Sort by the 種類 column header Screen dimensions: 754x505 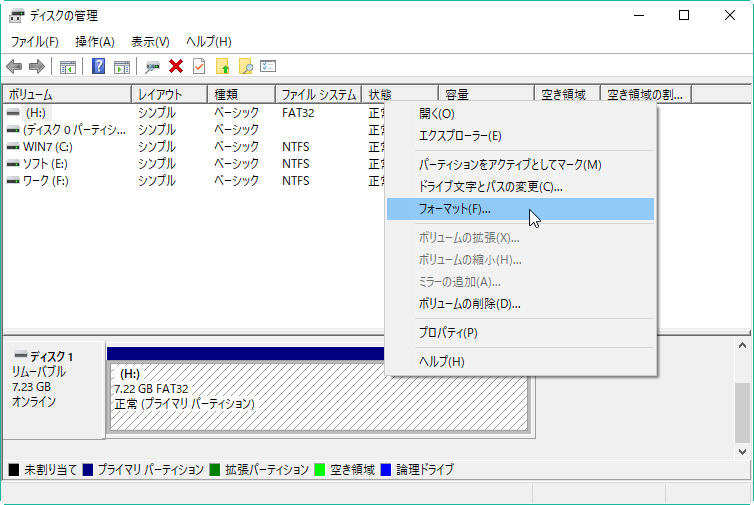coord(241,95)
